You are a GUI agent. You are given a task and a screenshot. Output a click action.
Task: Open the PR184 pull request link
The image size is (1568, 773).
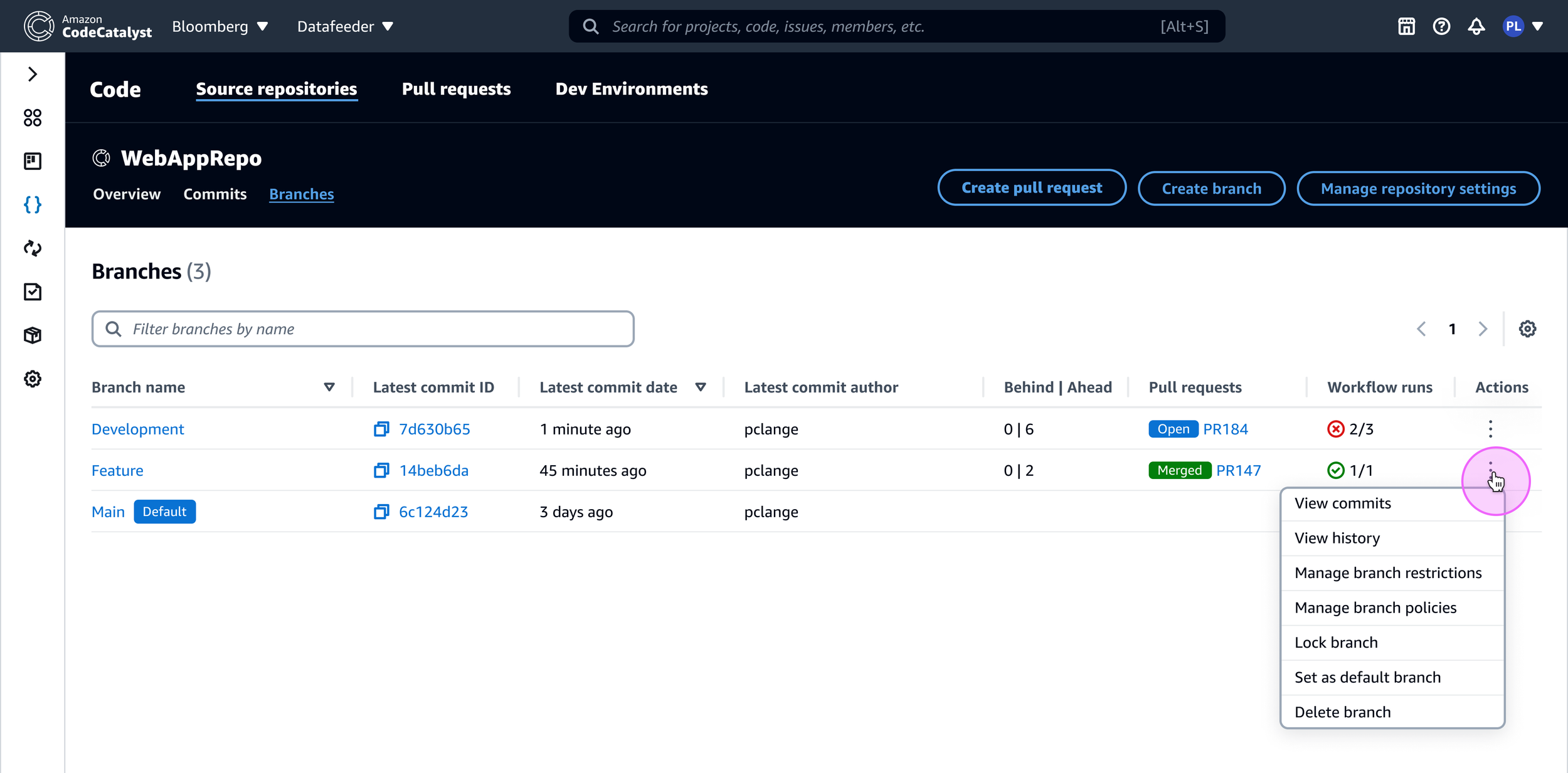1226,429
